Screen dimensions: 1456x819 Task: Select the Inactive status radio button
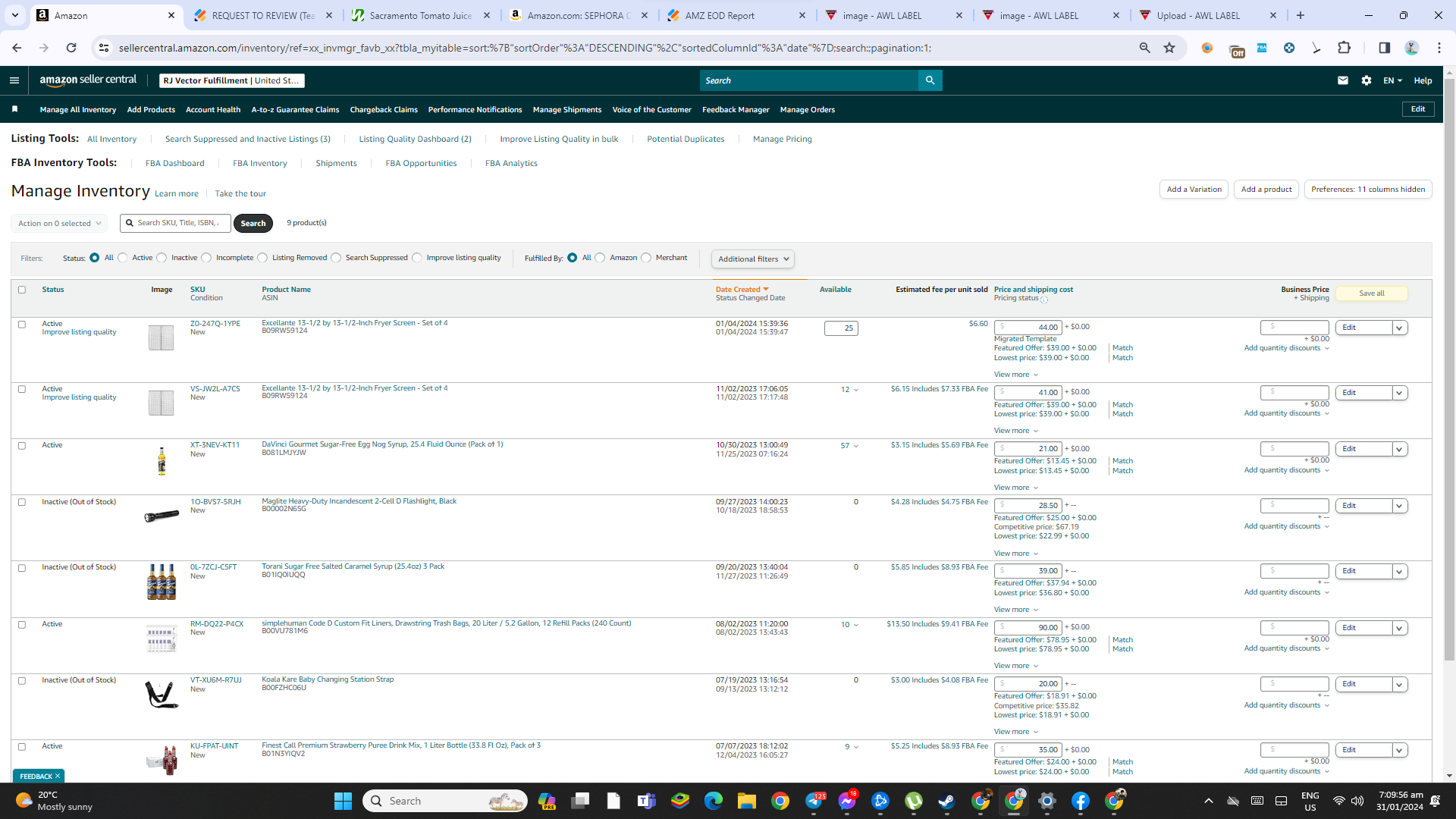pos(162,258)
